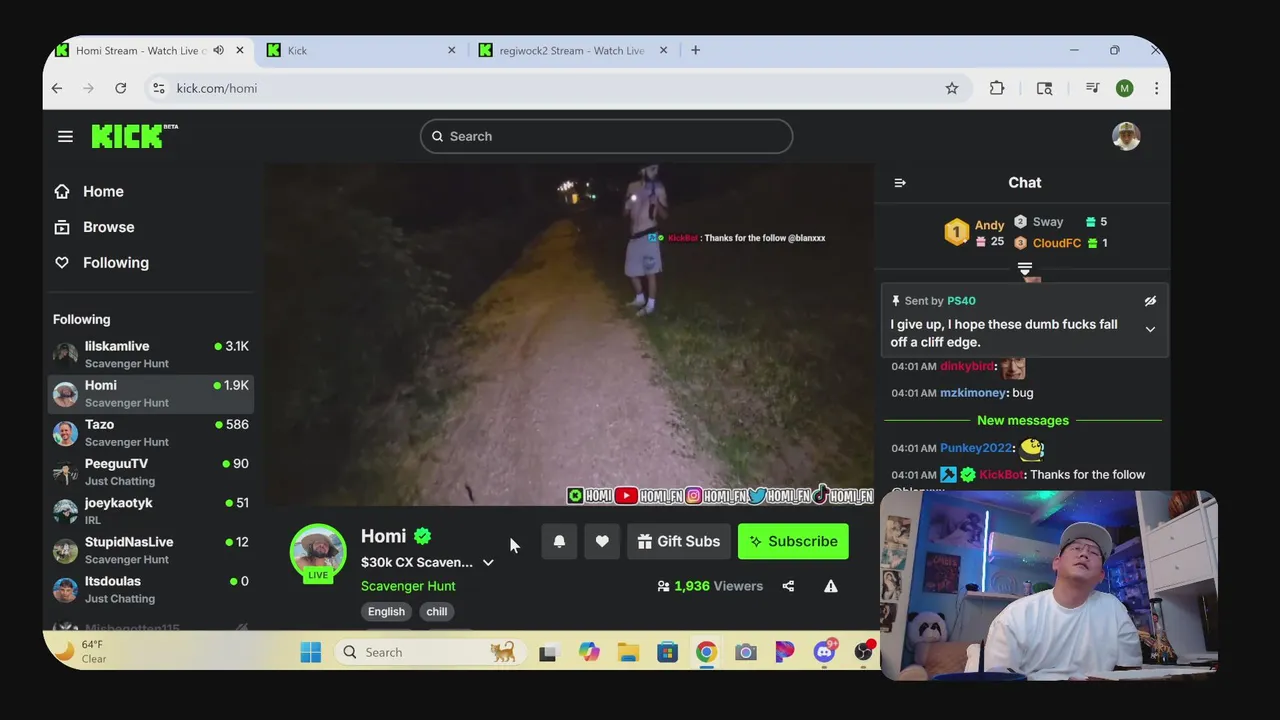The height and width of the screenshot is (720, 1280).
Task: Open Discord from the taskbar
Action: [825, 652]
